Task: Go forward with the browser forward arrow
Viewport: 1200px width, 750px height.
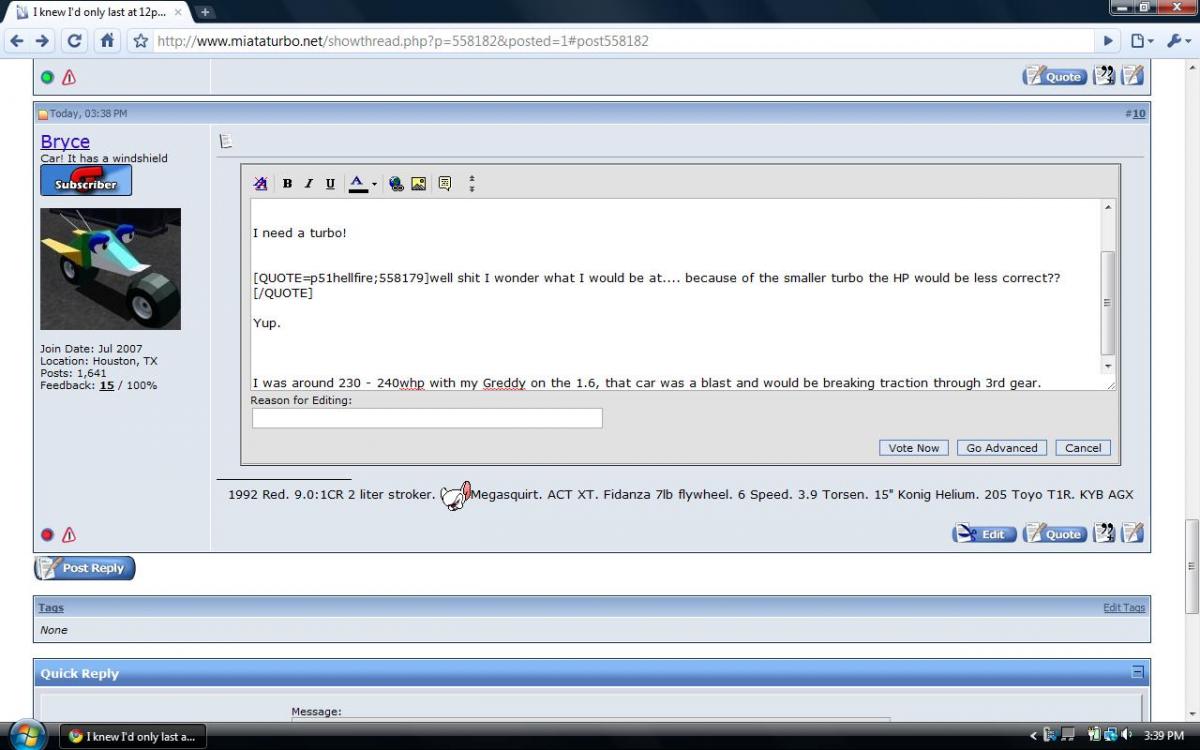Action: (42, 41)
